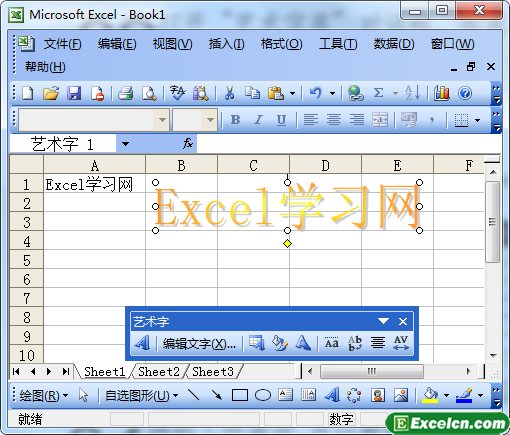Open the 文件(F) menu
510x435 pixels.
coord(63,44)
